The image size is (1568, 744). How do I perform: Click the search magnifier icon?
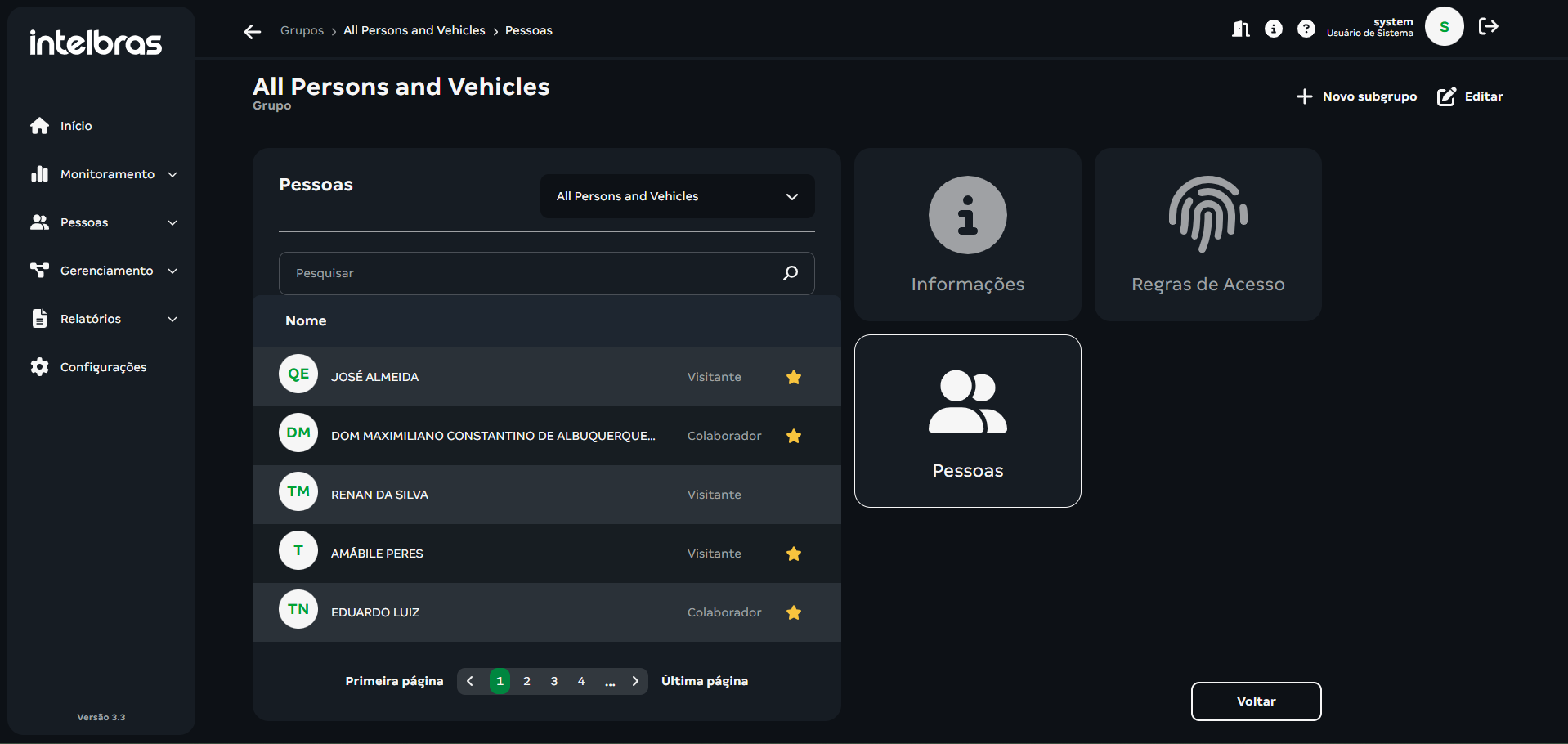(790, 273)
